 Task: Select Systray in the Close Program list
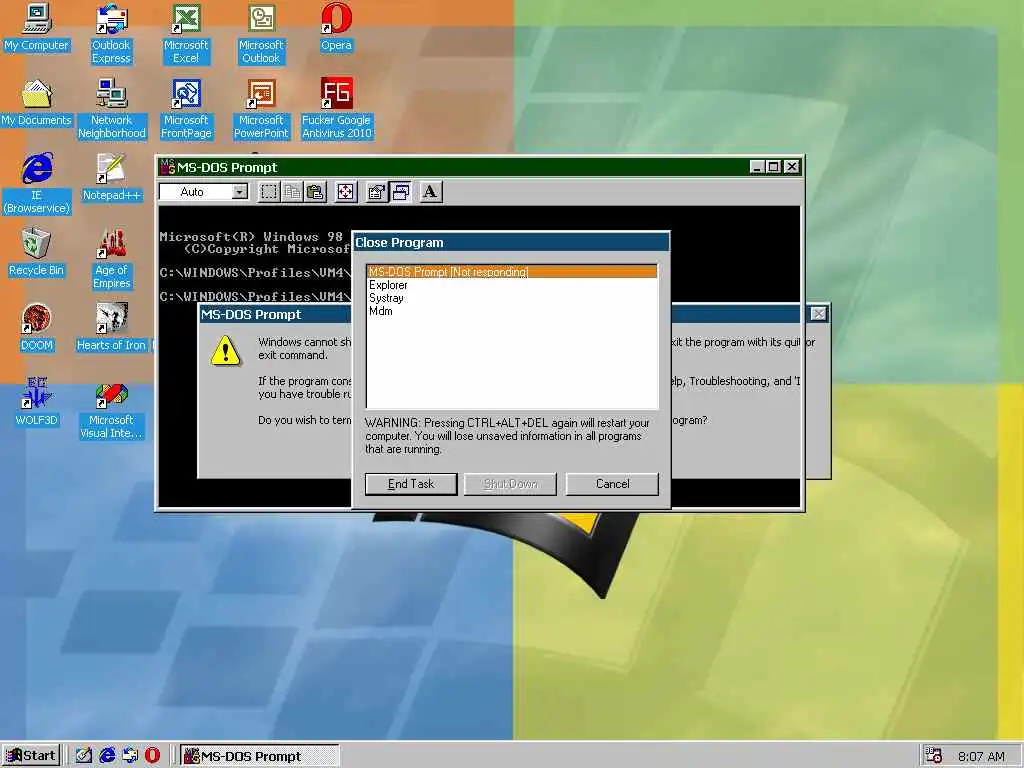pos(512,298)
